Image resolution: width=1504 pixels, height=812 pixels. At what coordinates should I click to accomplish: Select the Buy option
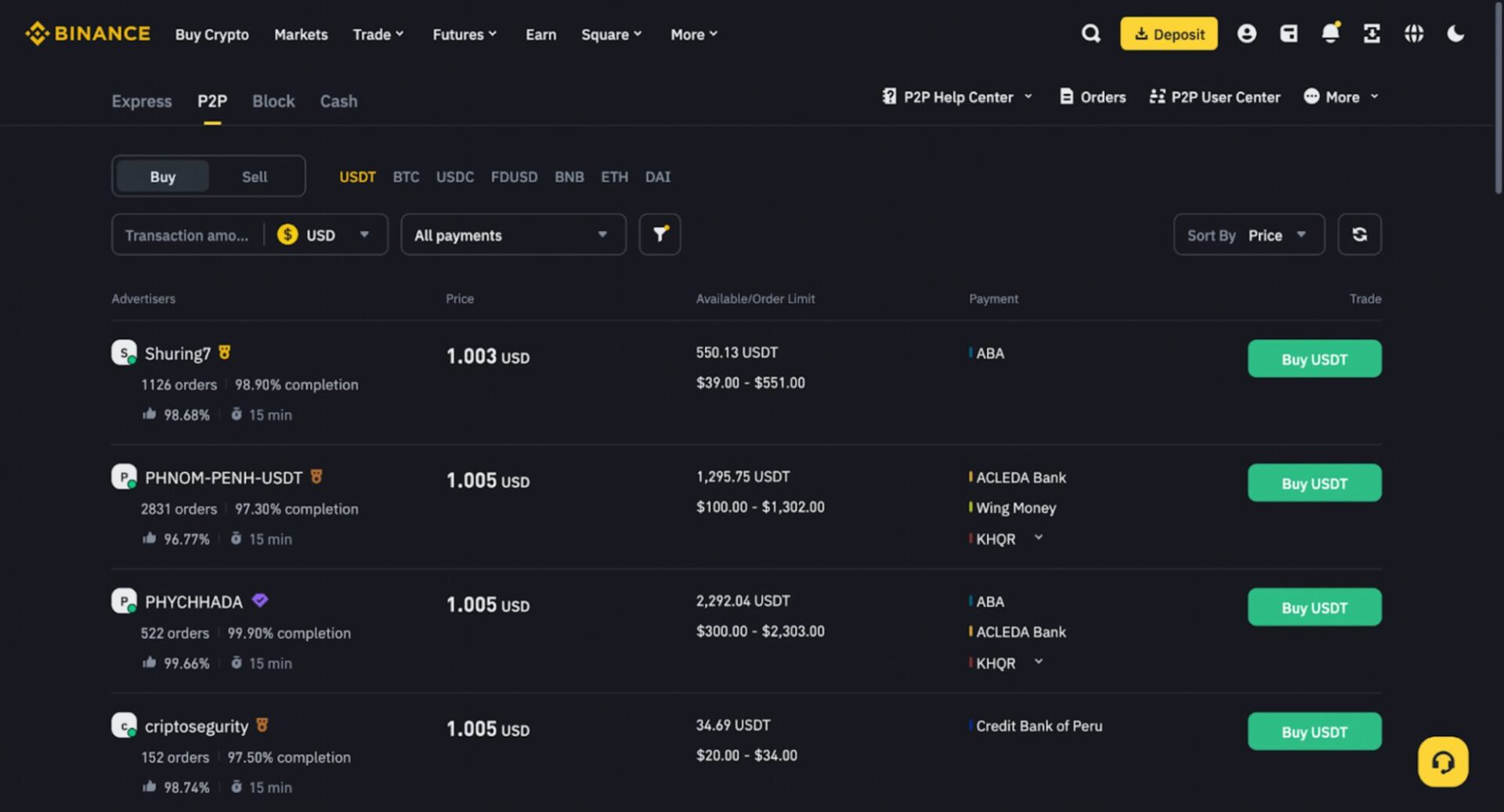(161, 176)
